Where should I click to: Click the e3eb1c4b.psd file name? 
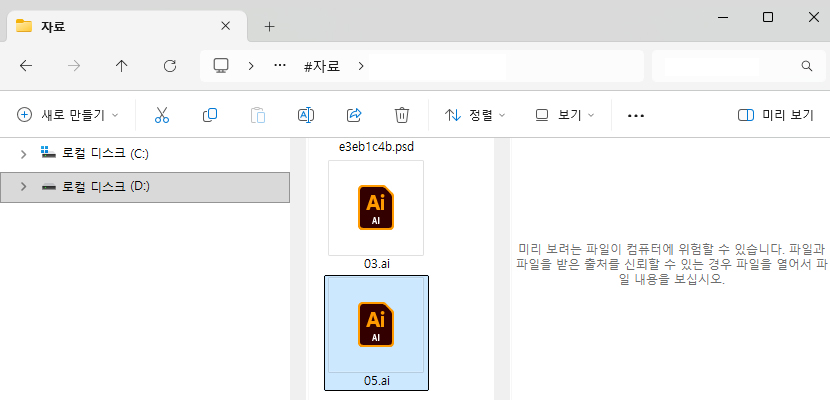point(376,146)
